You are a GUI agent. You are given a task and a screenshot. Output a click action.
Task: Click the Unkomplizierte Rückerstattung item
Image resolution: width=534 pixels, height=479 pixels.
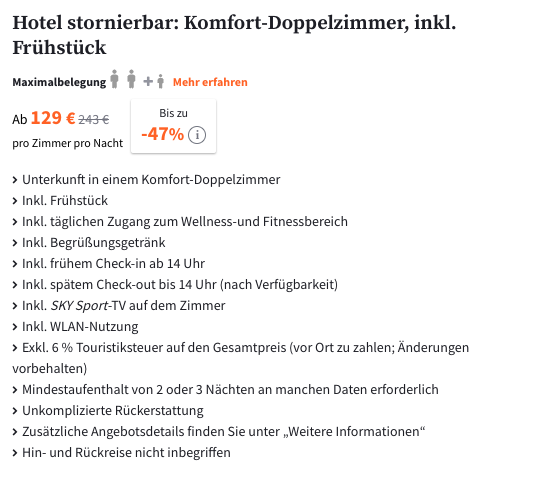pyautogui.click(x=108, y=411)
